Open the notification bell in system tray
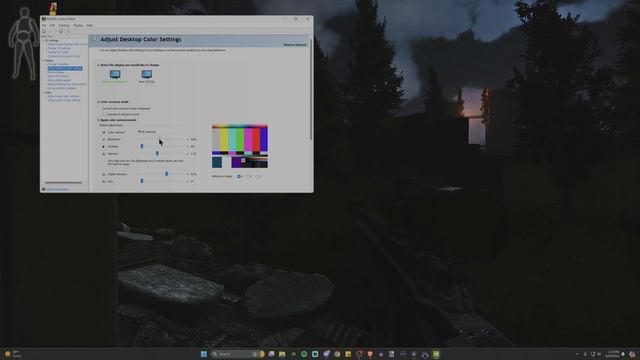Image resolution: width=640 pixels, height=360 pixels. pos(623,354)
